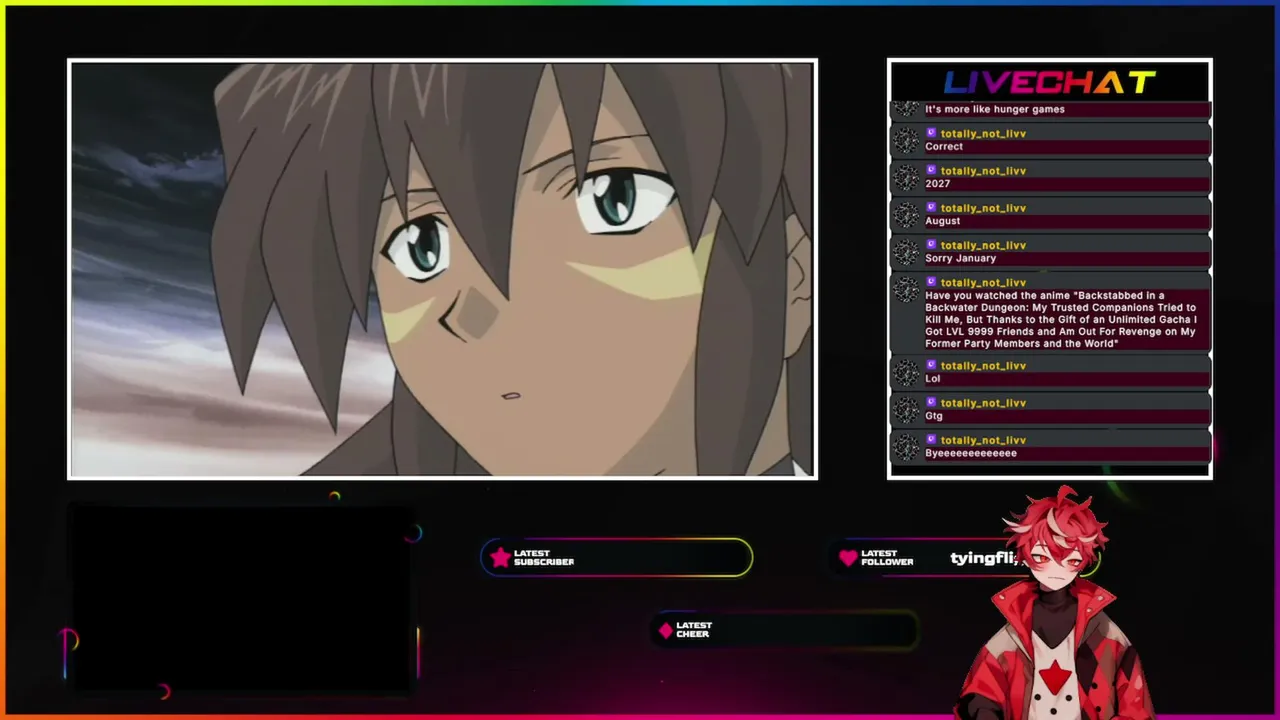1280x720 pixels.
Task: Click the chat message "Correct"
Action: pos(944,146)
